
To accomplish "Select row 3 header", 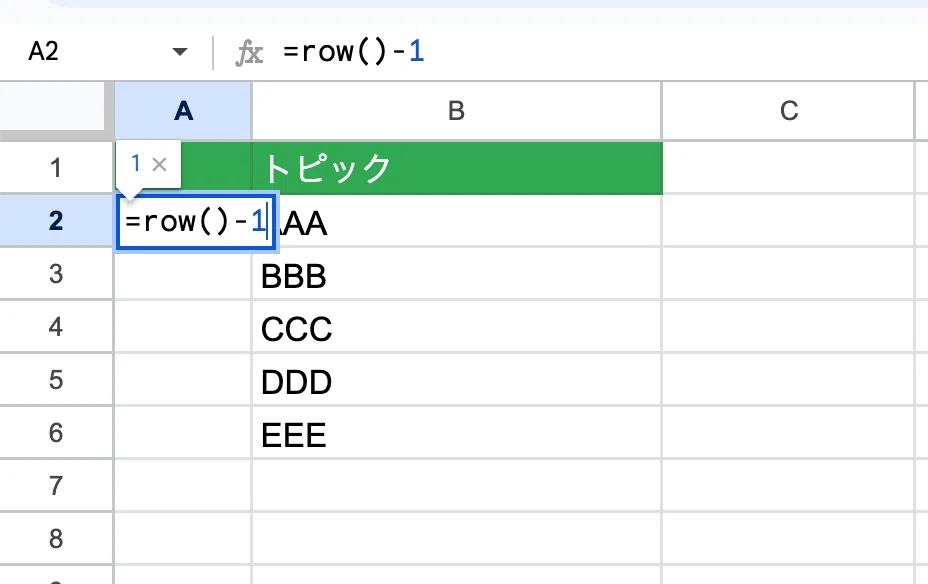I will pos(56,274).
